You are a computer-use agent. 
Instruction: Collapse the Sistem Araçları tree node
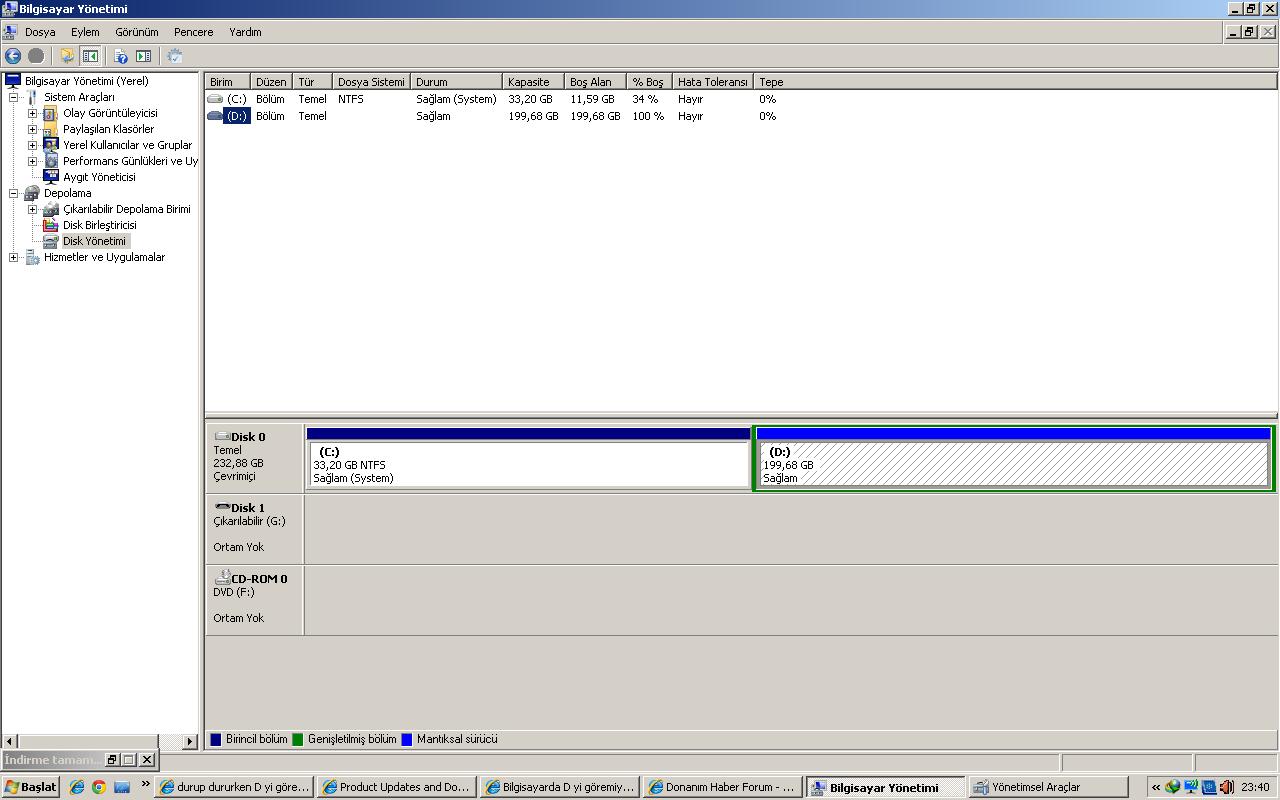coord(13,97)
